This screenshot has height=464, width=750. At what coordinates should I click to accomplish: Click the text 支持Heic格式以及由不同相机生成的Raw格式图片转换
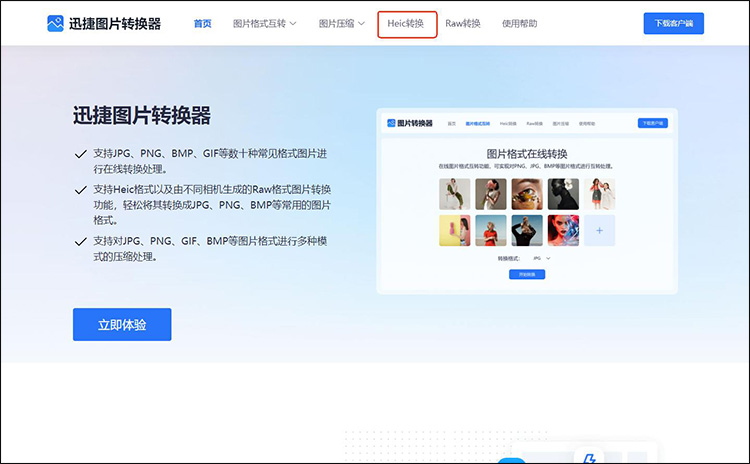(x=212, y=189)
